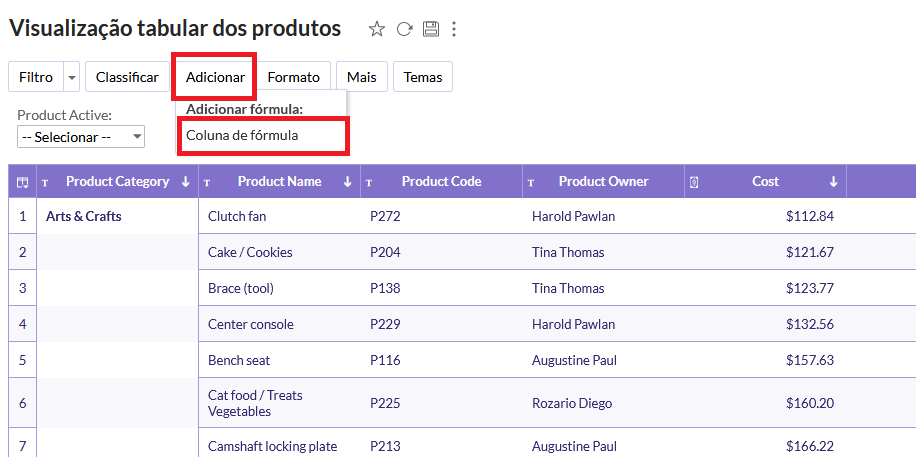916x457 pixels.
Task: Open the Filtro button
Action: pyautogui.click(x=36, y=77)
